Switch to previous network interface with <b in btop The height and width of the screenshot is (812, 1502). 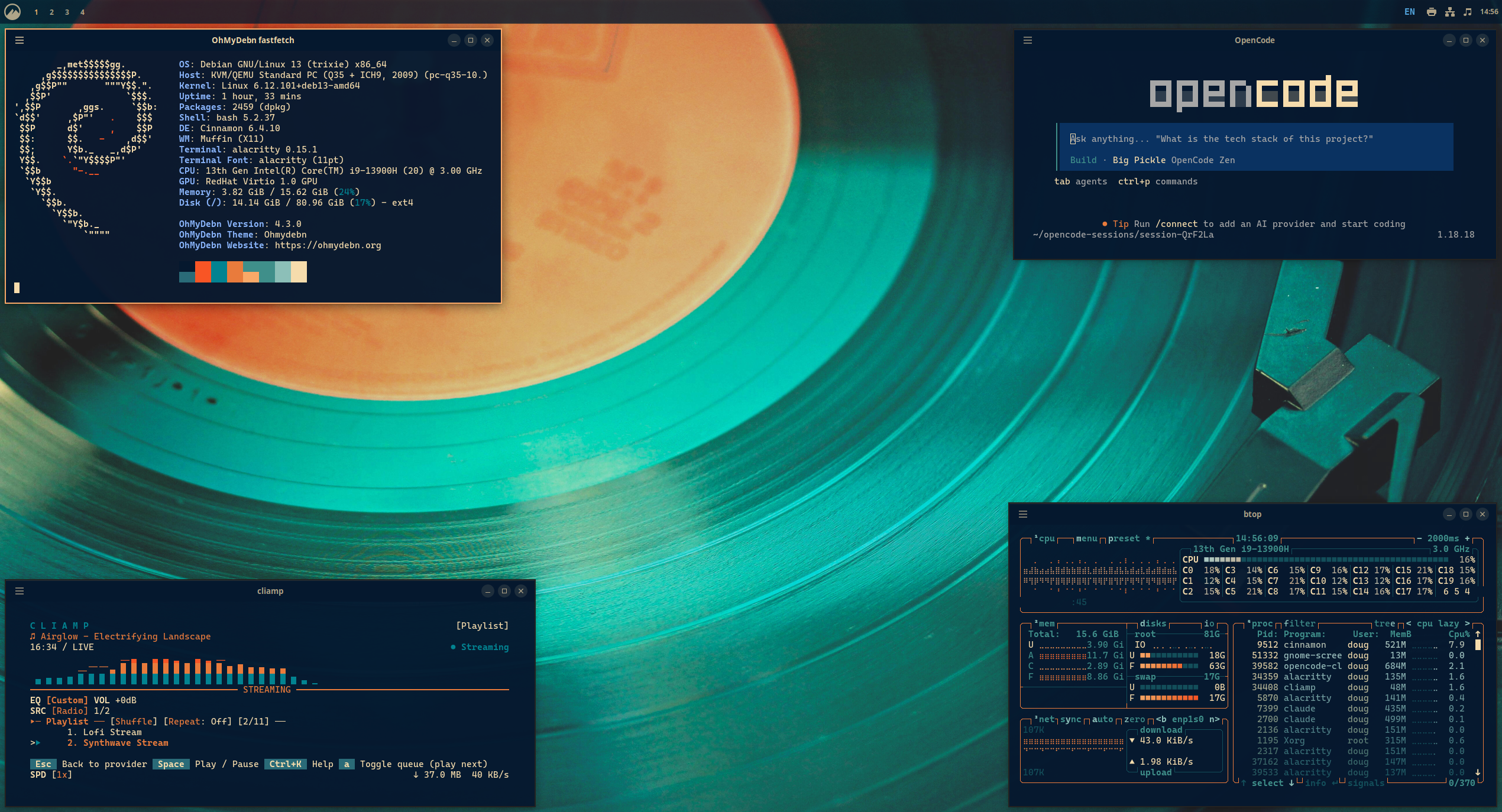click(x=1161, y=719)
